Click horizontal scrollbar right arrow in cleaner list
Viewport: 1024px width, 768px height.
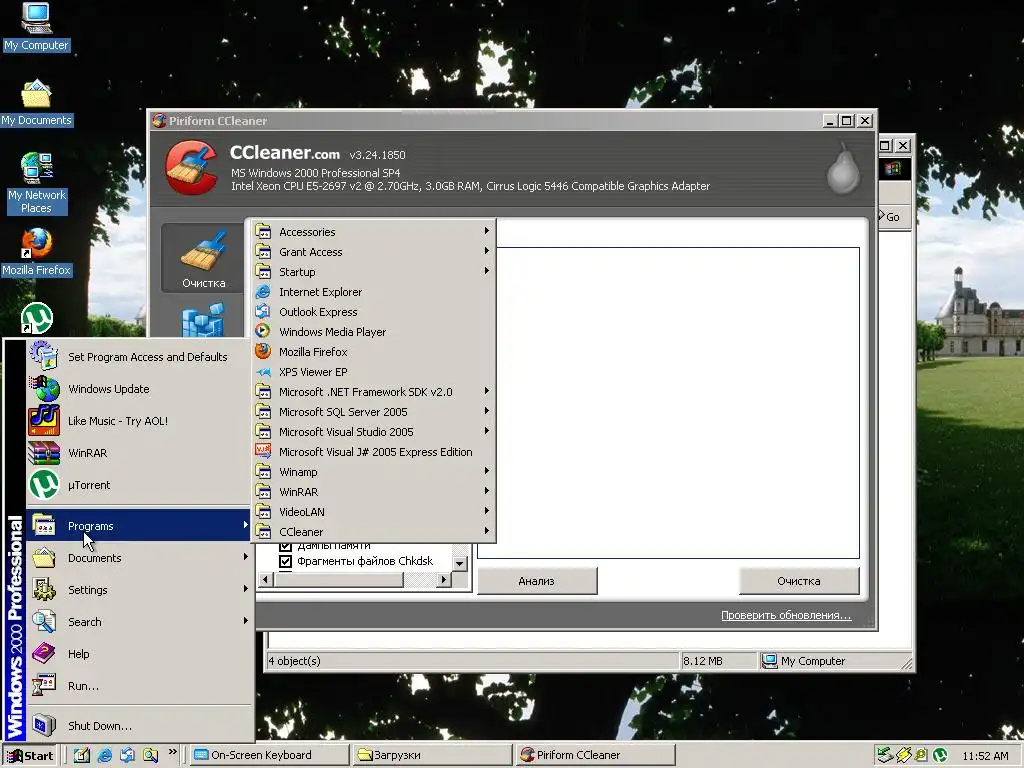coord(444,579)
